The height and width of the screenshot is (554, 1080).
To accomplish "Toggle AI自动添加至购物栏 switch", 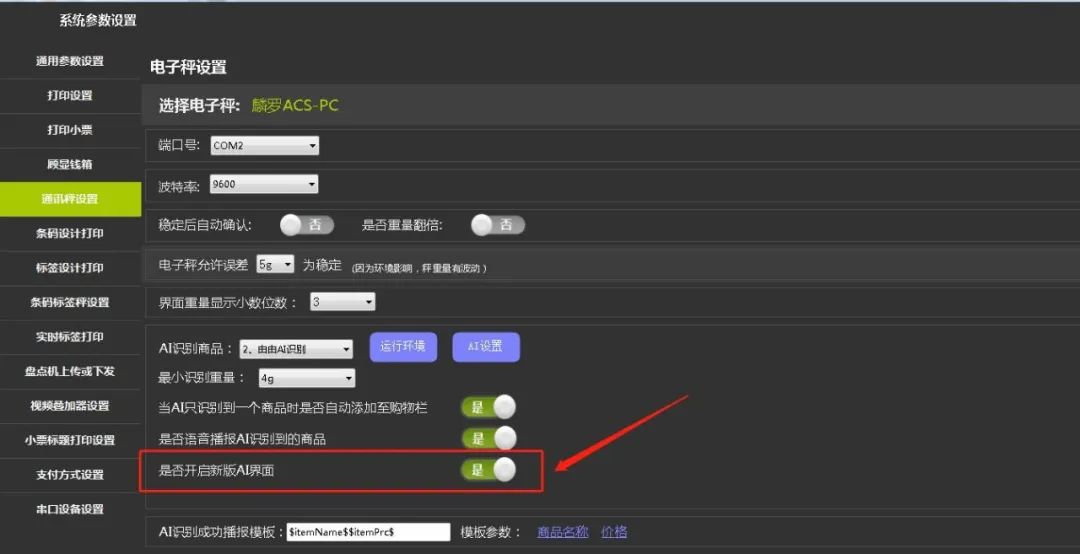I will pyautogui.click(x=489, y=407).
